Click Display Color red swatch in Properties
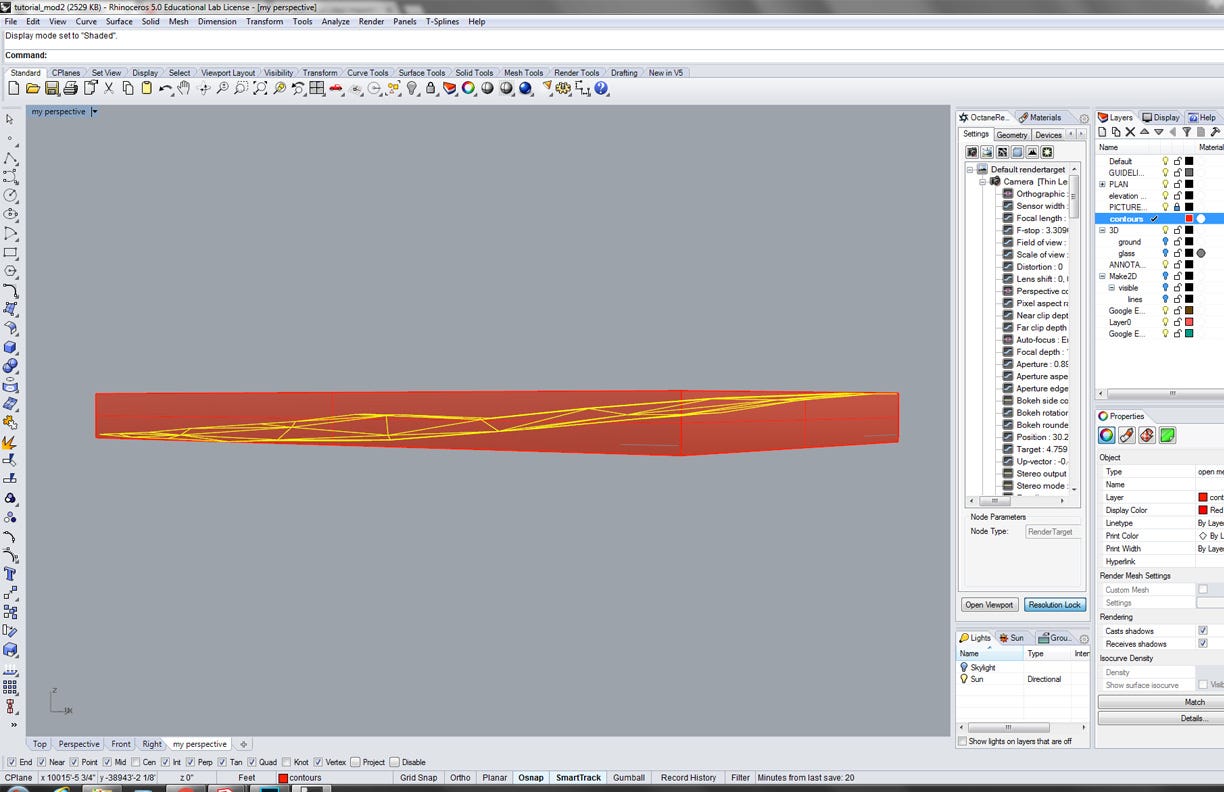The height and width of the screenshot is (792, 1224). click(x=1203, y=510)
